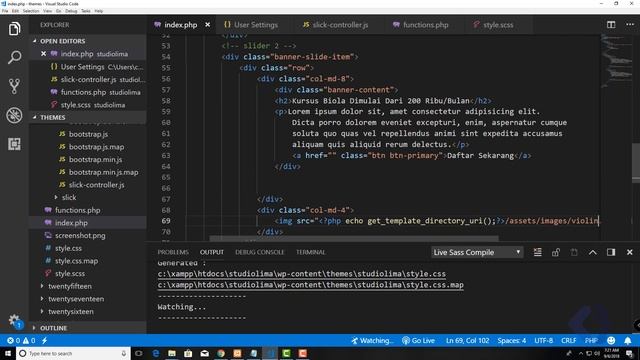This screenshot has width=640, height=360.
Task: Click Ln 69, Col 102 cursor position
Action: pos(467,340)
